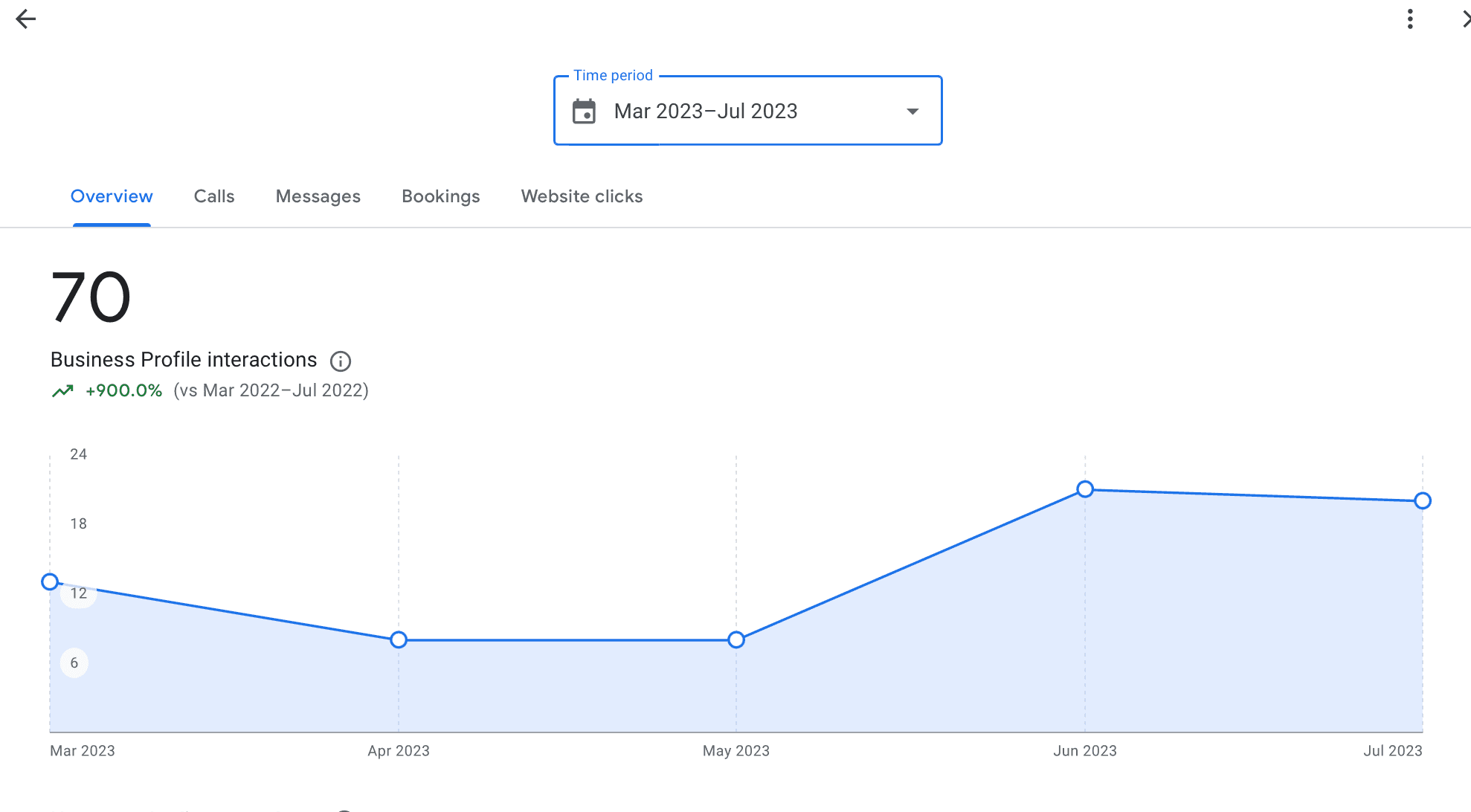Select the Jul 2023 data point on chart
The width and height of the screenshot is (1471, 812).
click(x=1423, y=500)
